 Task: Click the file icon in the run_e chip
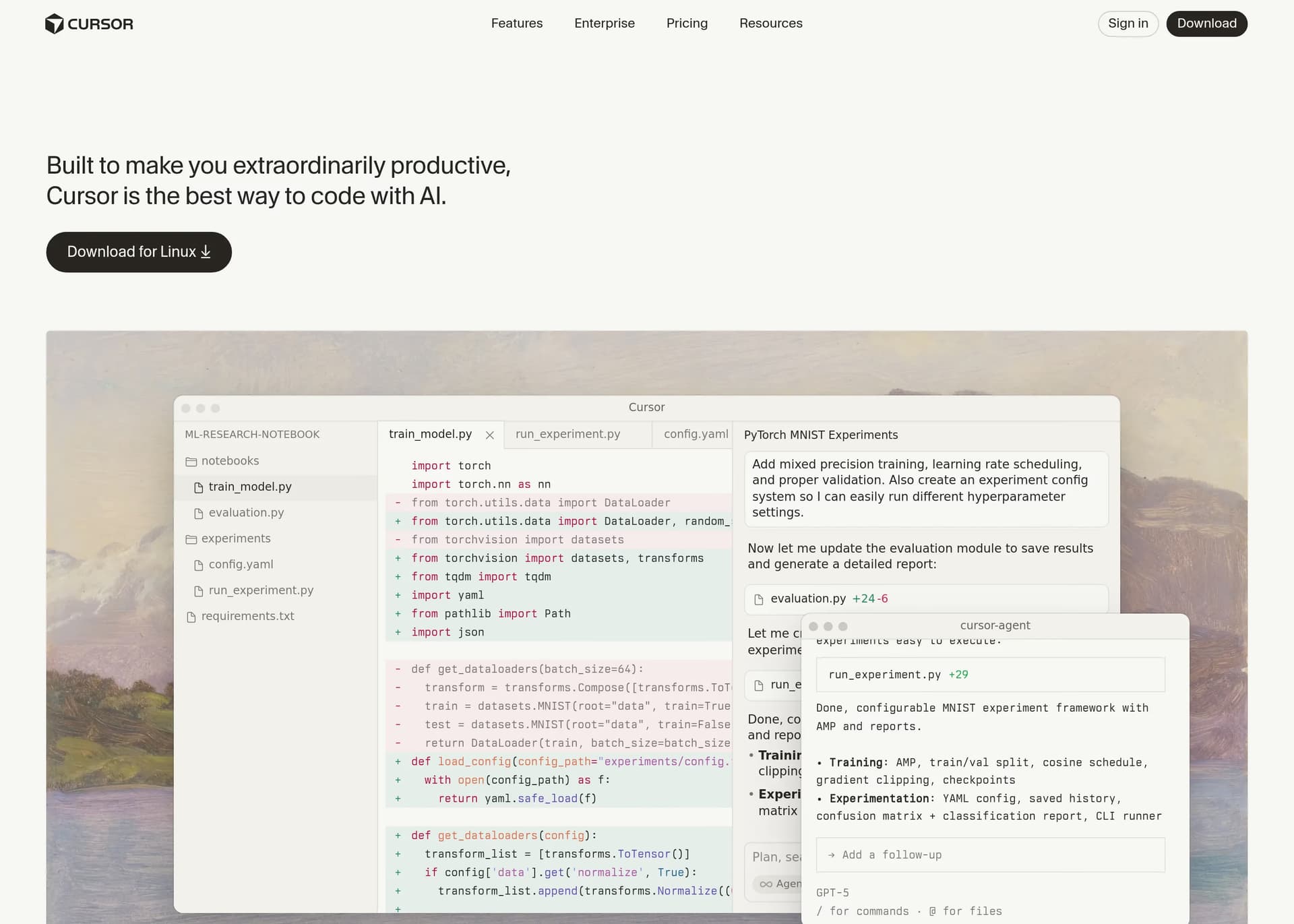click(759, 685)
